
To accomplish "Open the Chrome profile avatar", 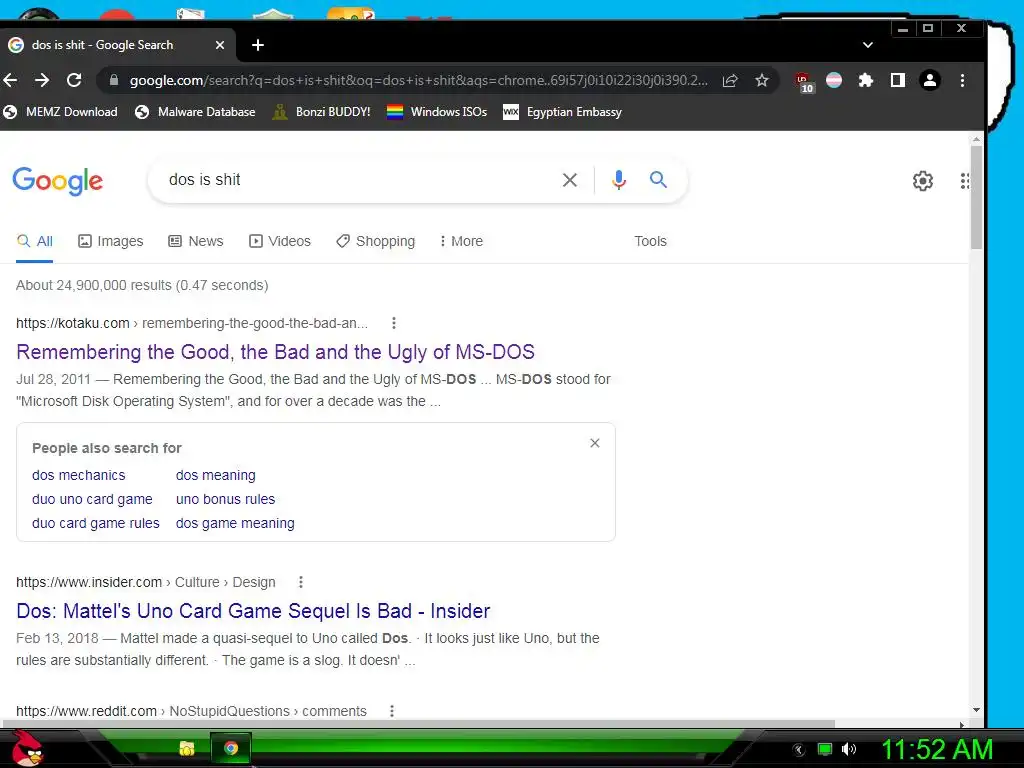I will click(929, 80).
